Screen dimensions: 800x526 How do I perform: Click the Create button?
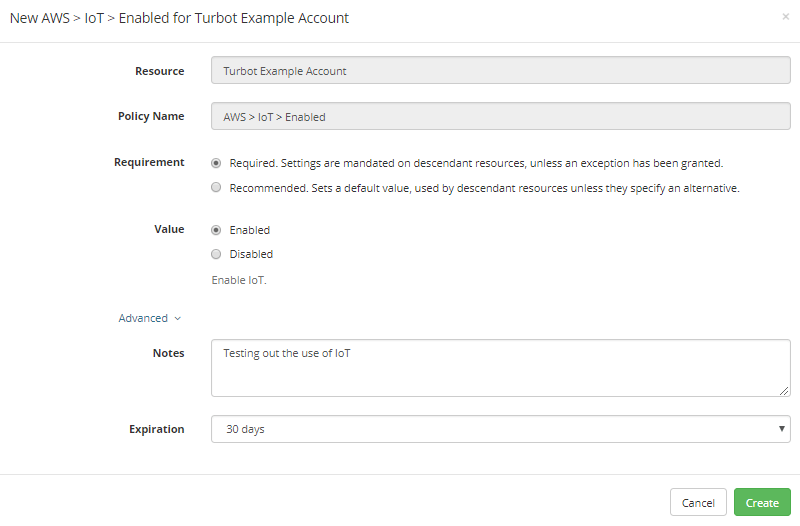pos(762,503)
